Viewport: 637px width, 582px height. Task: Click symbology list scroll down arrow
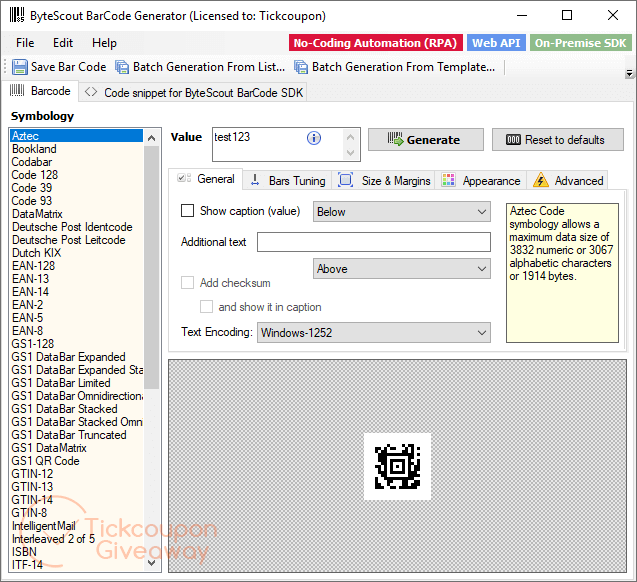click(152, 563)
